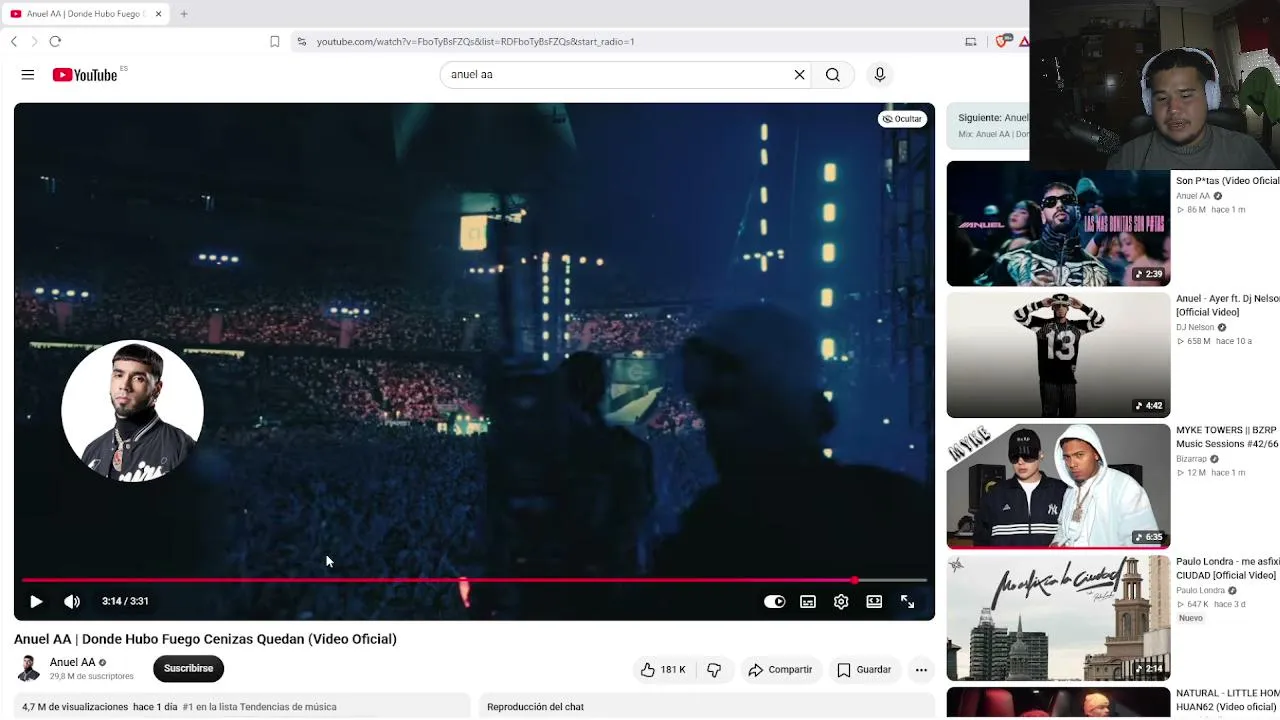
Task: Expand description at '4,7 M de visualizaciones'
Action: click(75, 707)
